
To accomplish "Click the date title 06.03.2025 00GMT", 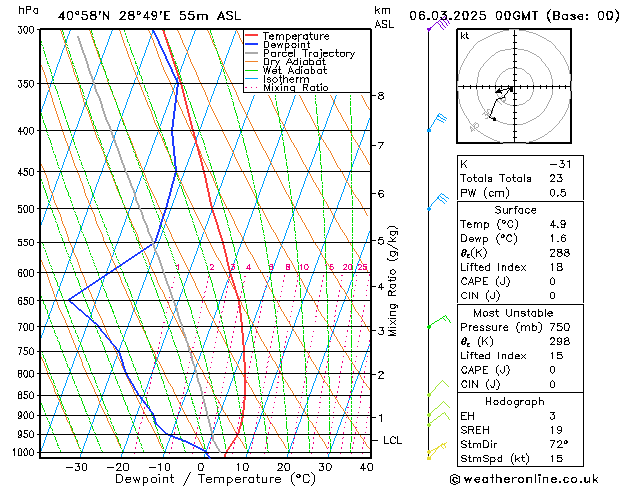I will click(x=514, y=15).
